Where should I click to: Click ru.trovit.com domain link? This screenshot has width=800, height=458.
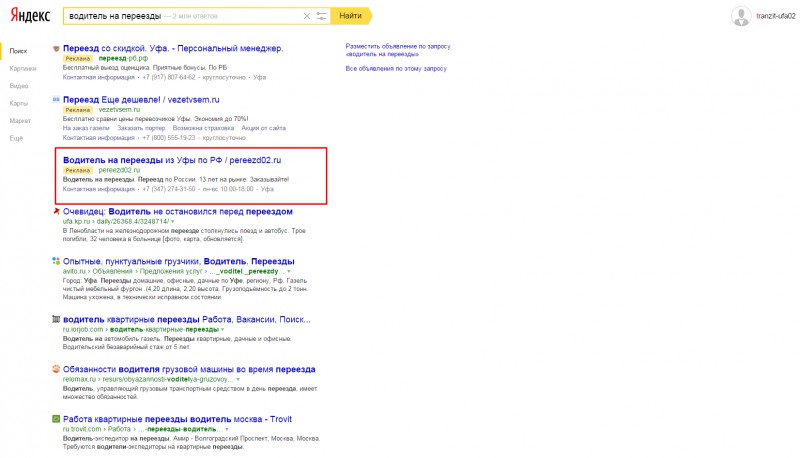pyautogui.click(x=82, y=429)
